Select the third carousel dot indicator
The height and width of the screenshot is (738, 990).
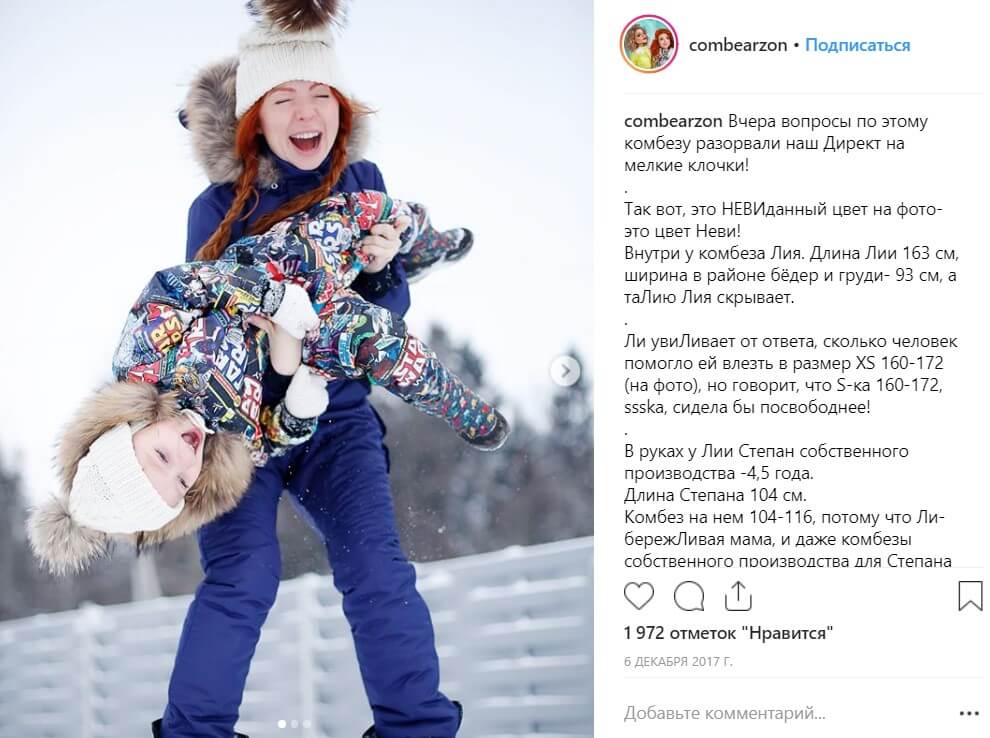(x=306, y=724)
